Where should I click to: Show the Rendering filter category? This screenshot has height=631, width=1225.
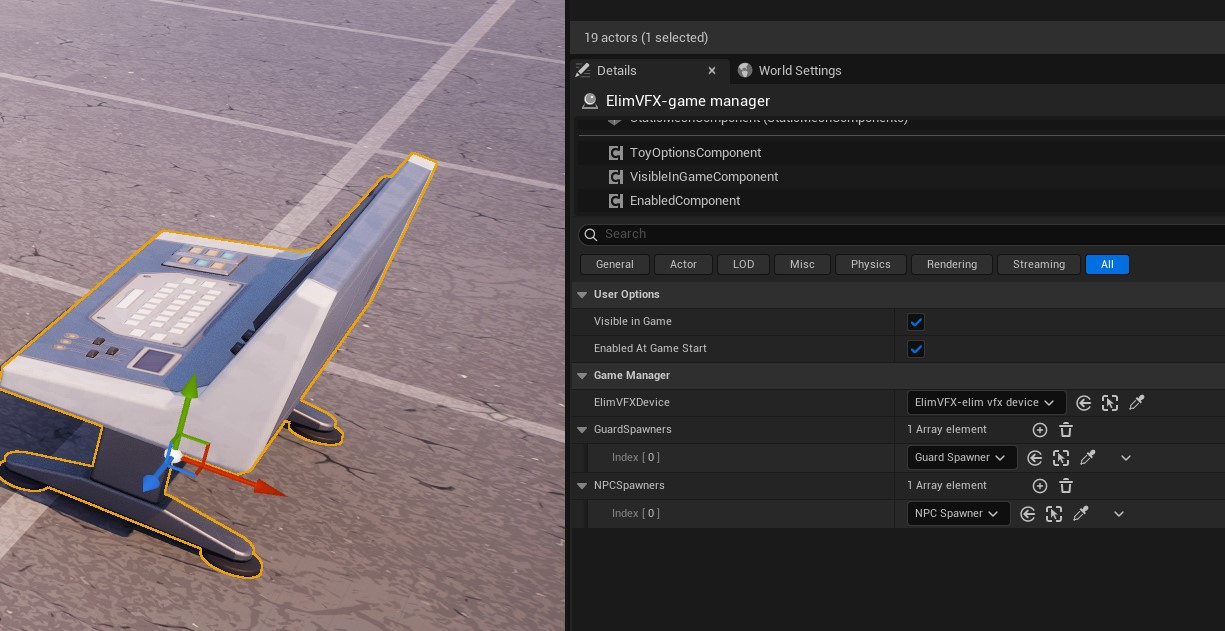tap(951, 264)
